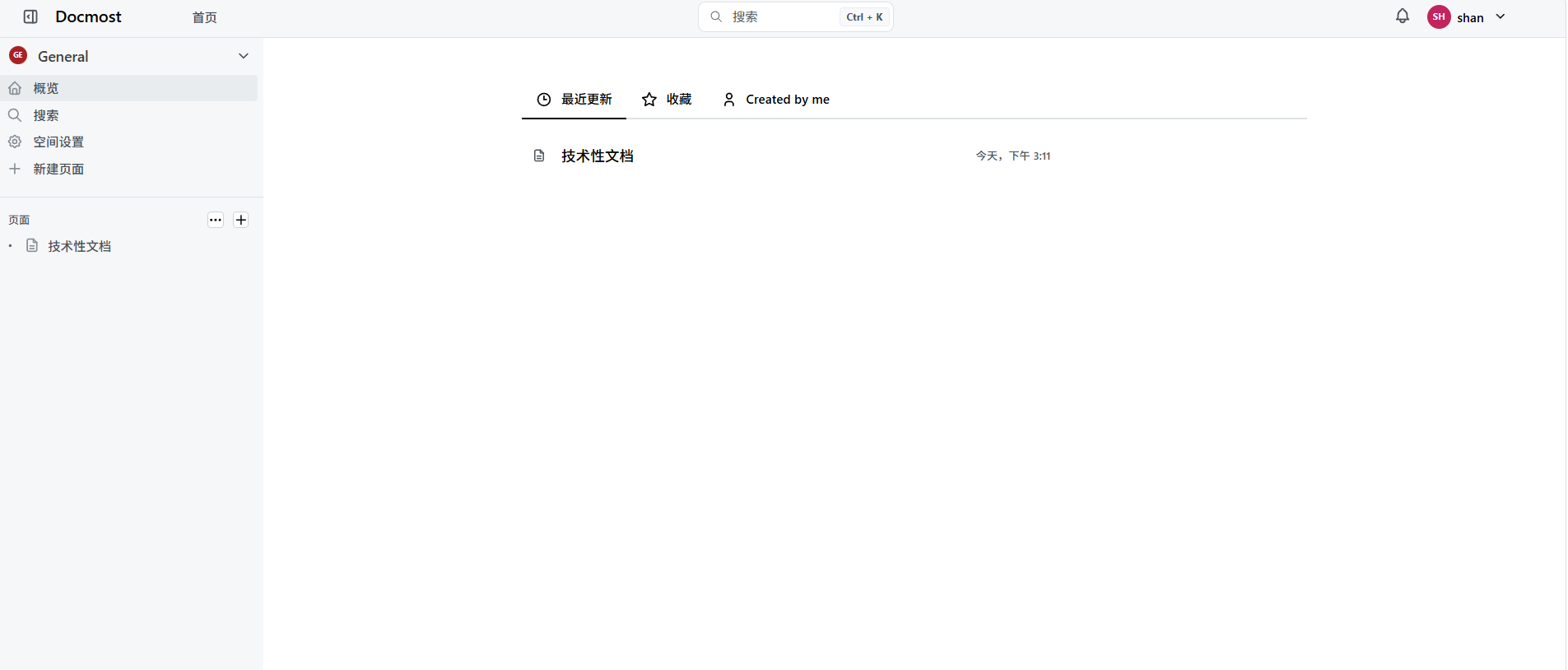This screenshot has height=670, width=1568.
Task: Open notifications via the bell icon
Action: (1403, 16)
